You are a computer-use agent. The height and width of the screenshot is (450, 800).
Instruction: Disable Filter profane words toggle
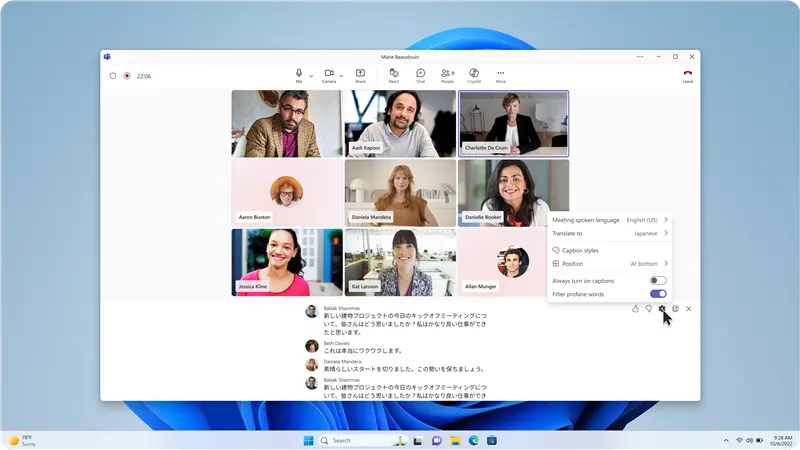point(658,294)
